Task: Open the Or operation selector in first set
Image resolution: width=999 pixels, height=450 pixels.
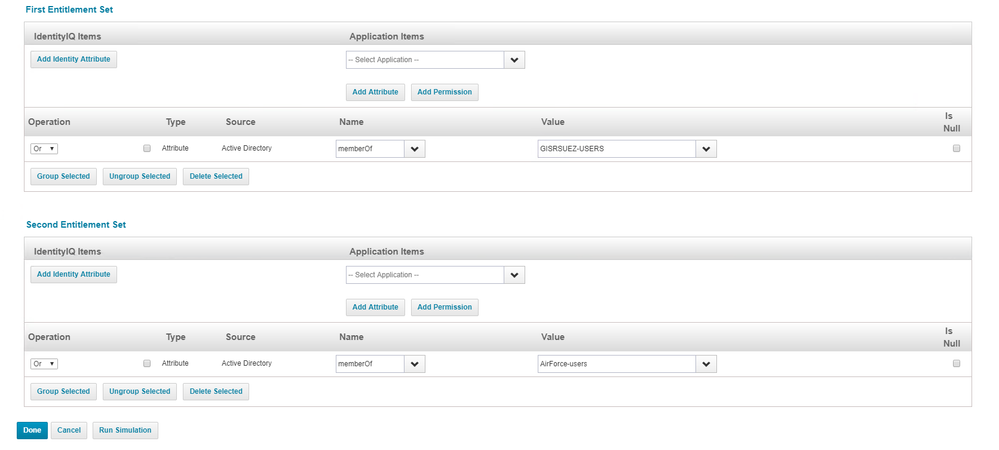Action: coord(44,149)
